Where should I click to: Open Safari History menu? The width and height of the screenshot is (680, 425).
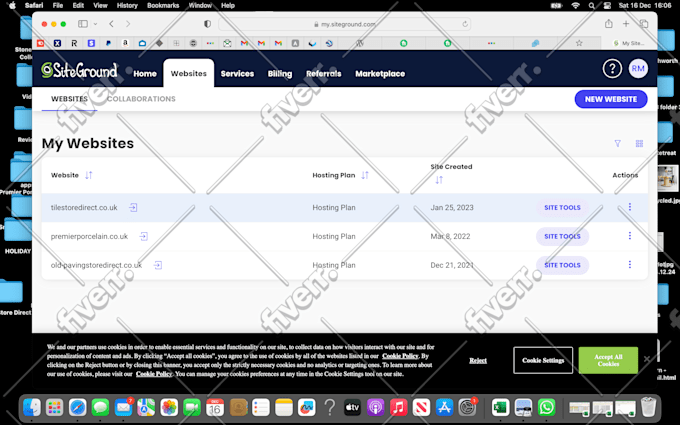(x=127, y=6)
